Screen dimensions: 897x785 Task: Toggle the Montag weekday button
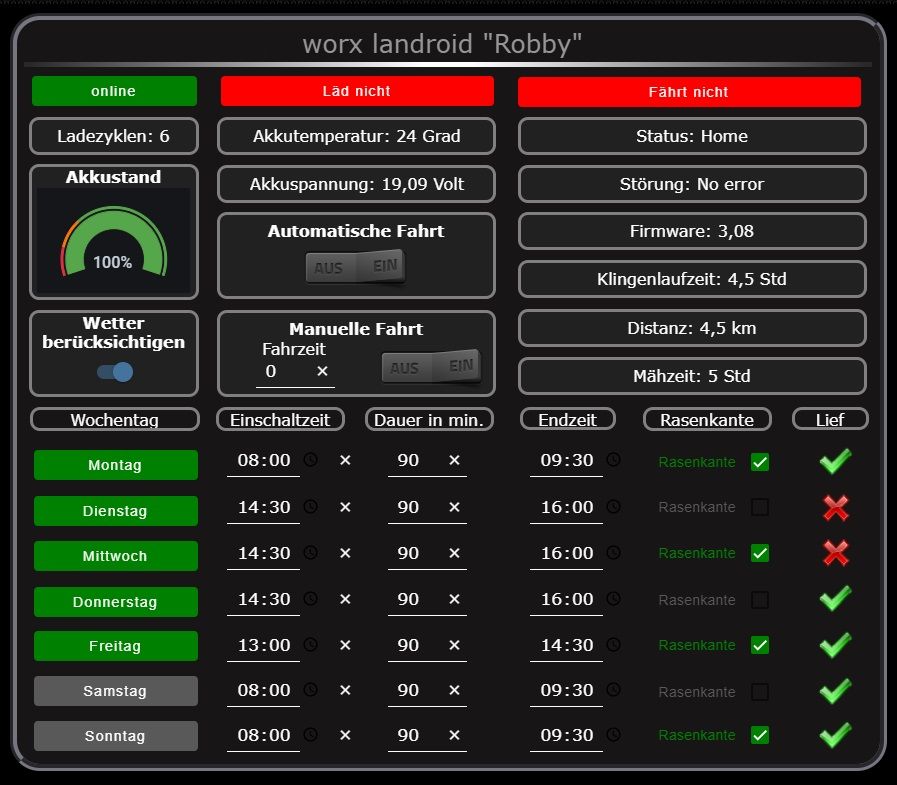point(116,465)
